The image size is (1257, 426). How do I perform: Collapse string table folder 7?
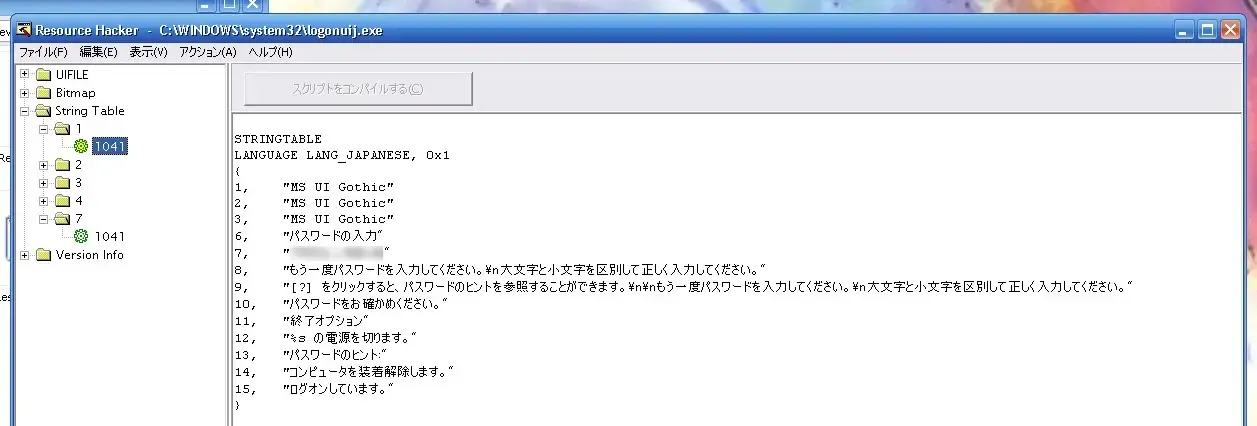(x=43, y=218)
